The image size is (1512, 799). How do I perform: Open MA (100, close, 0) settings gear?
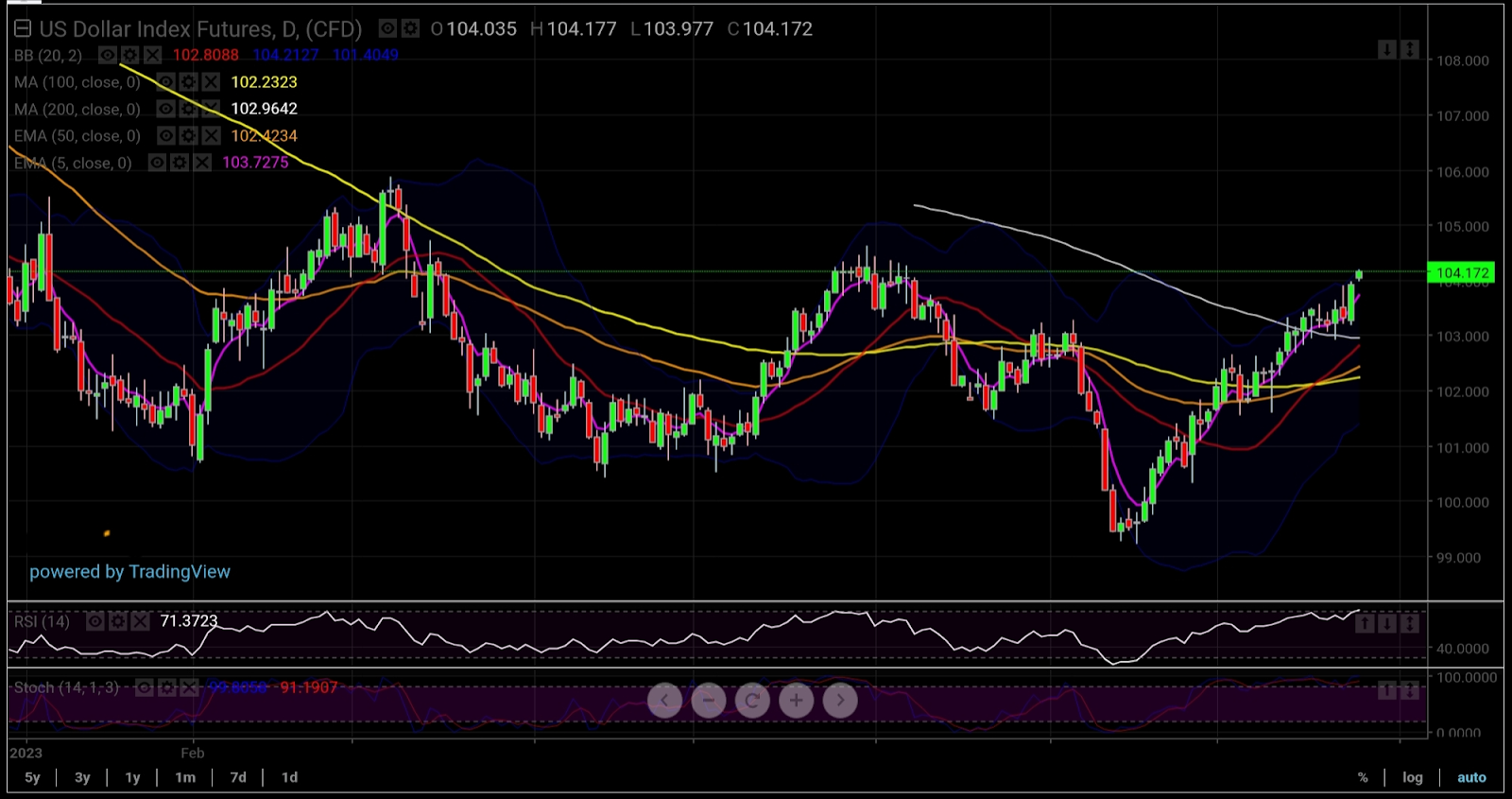(x=188, y=82)
